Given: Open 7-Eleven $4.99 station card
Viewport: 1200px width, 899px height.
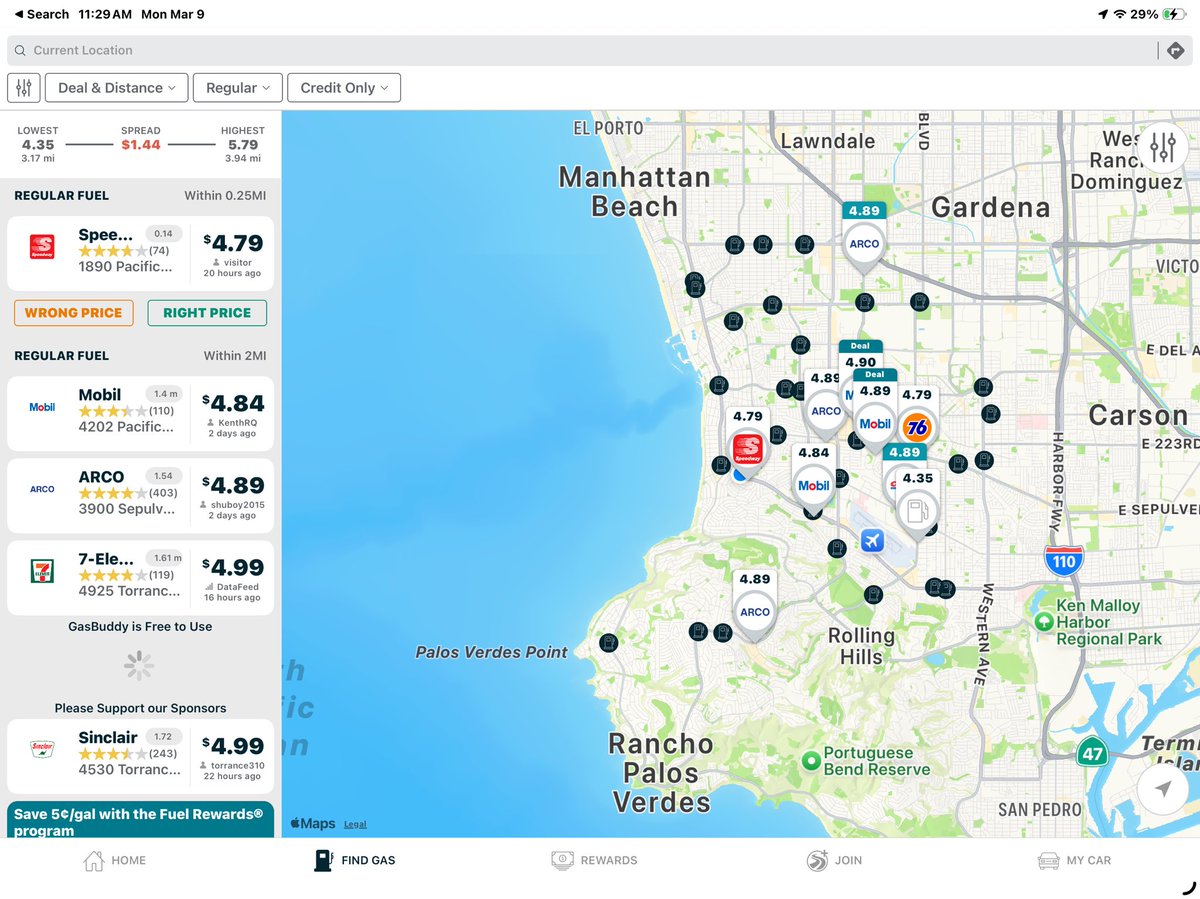Looking at the screenshot, I should [x=140, y=578].
